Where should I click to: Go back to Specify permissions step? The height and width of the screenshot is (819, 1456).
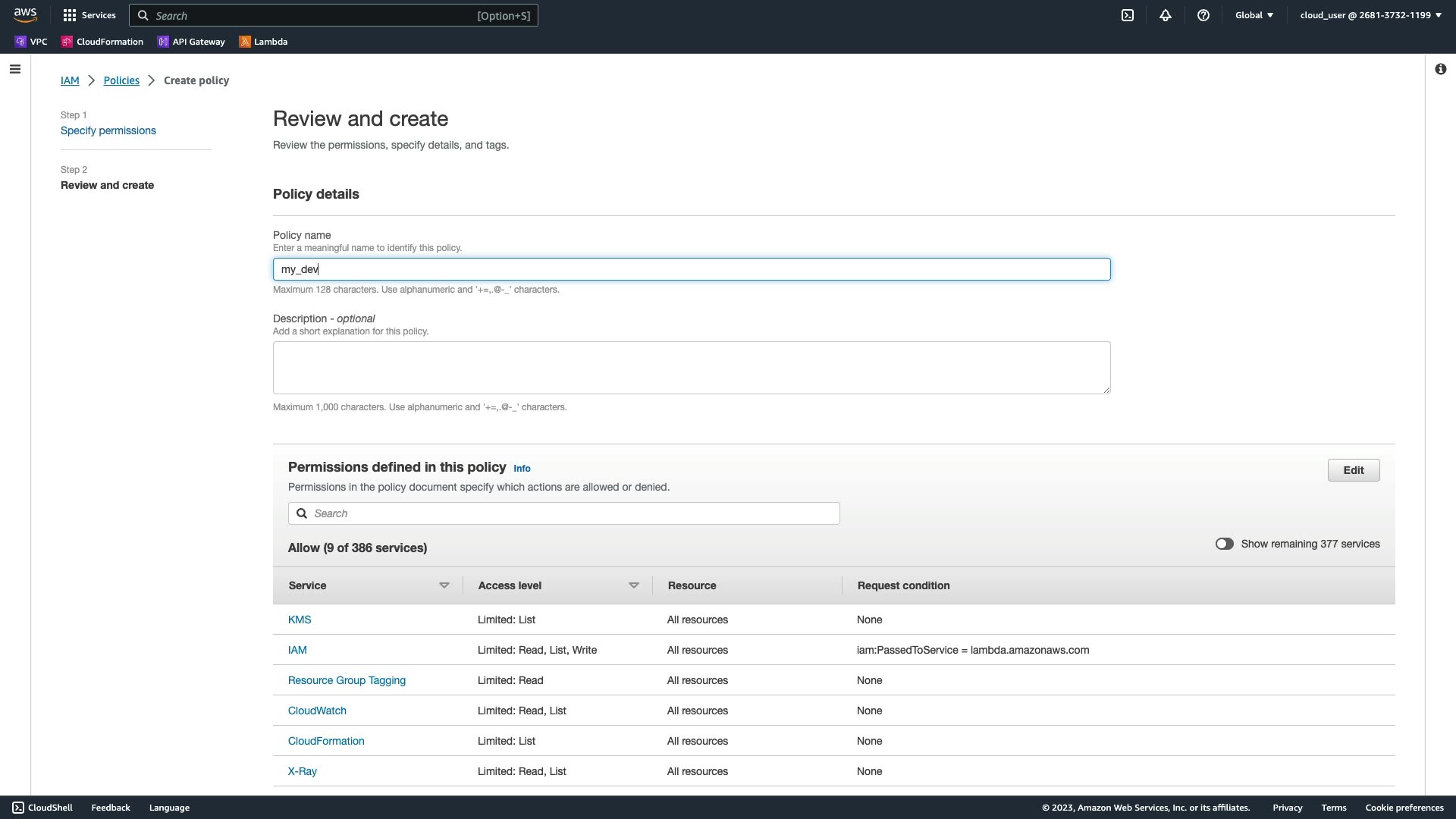pyautogui.click(x=108, y=130)
